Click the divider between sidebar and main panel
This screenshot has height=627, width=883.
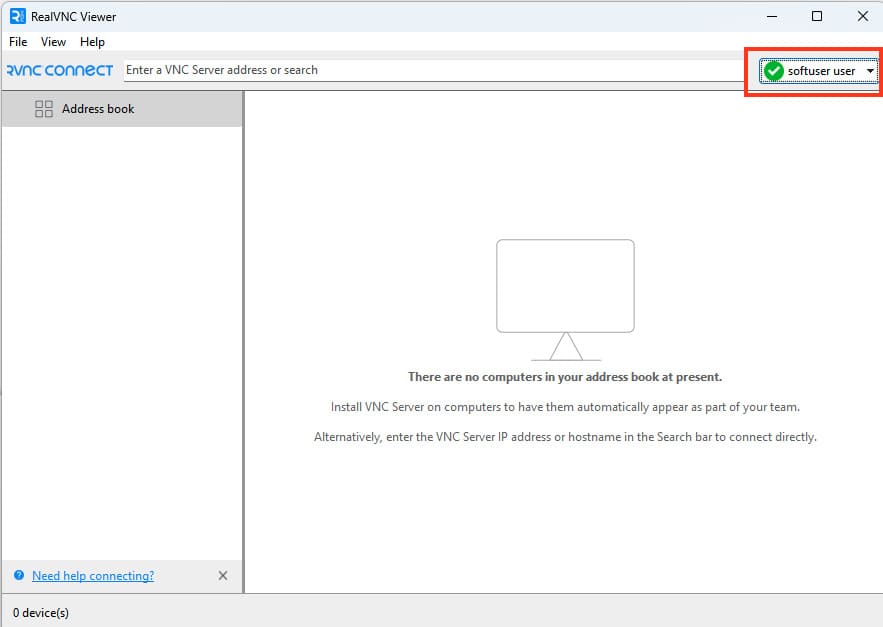coord(243,340)
